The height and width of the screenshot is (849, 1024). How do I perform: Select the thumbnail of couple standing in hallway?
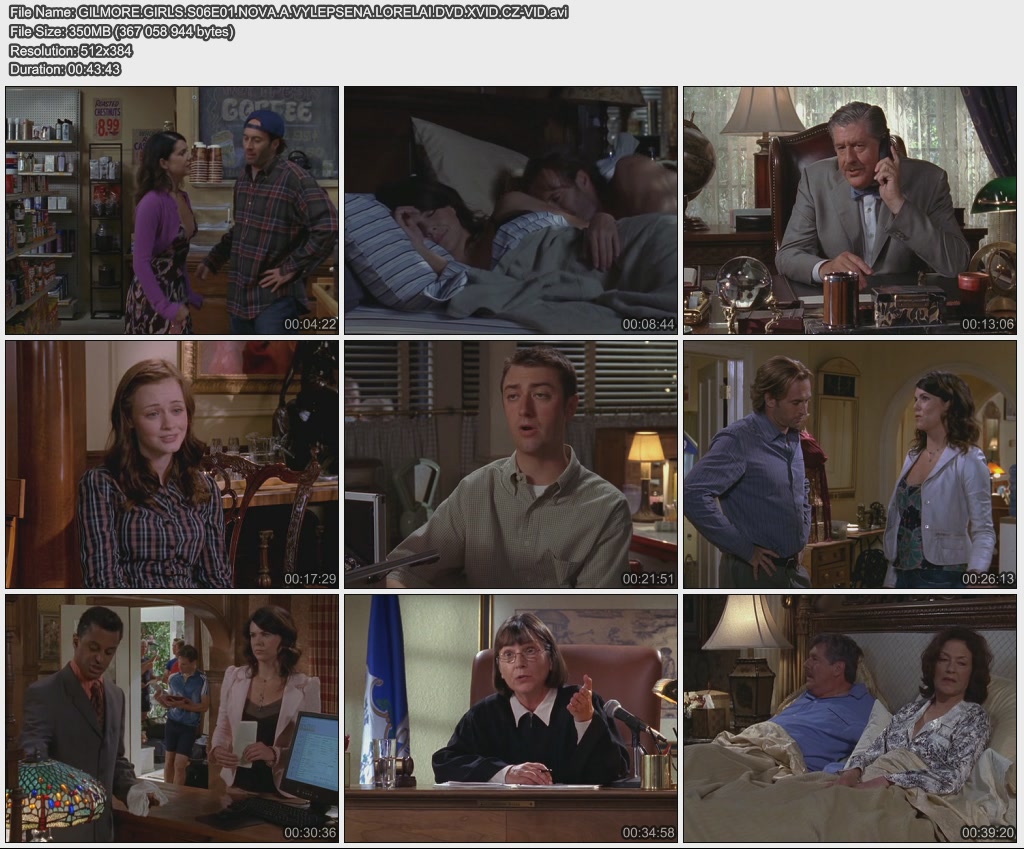[849, 464]
